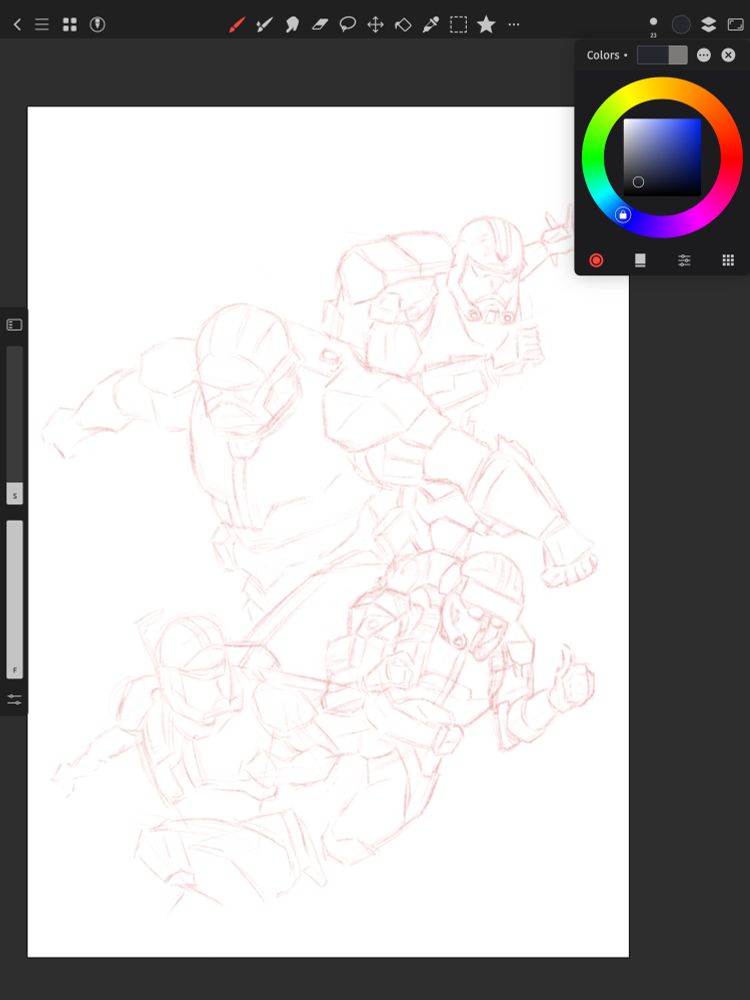The height and width of the screenshot is (1000, 750).
Task: Close the Colors panel
Action: point(728,55)
